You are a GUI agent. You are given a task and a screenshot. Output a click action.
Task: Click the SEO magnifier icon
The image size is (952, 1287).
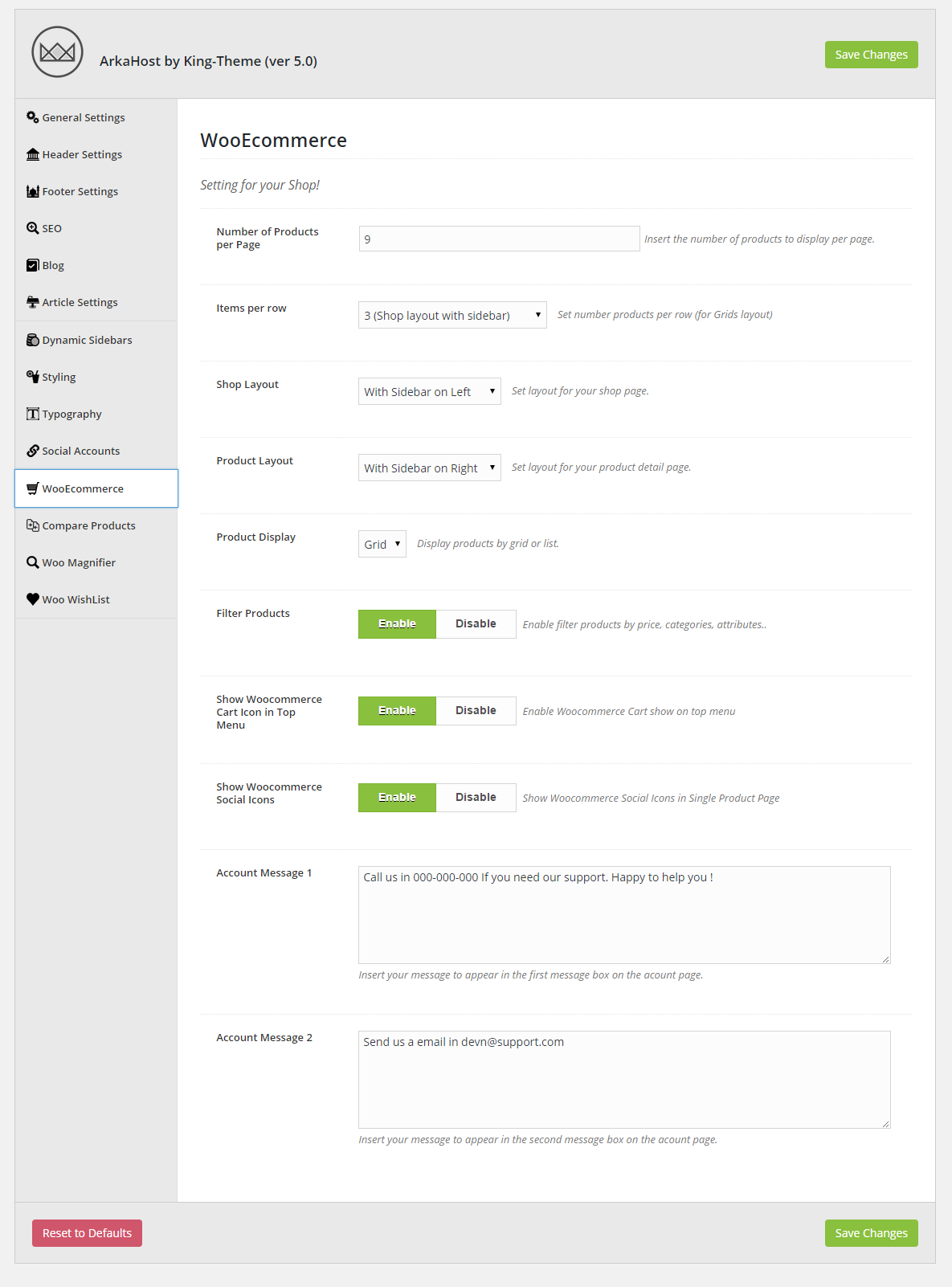point(32,228)
